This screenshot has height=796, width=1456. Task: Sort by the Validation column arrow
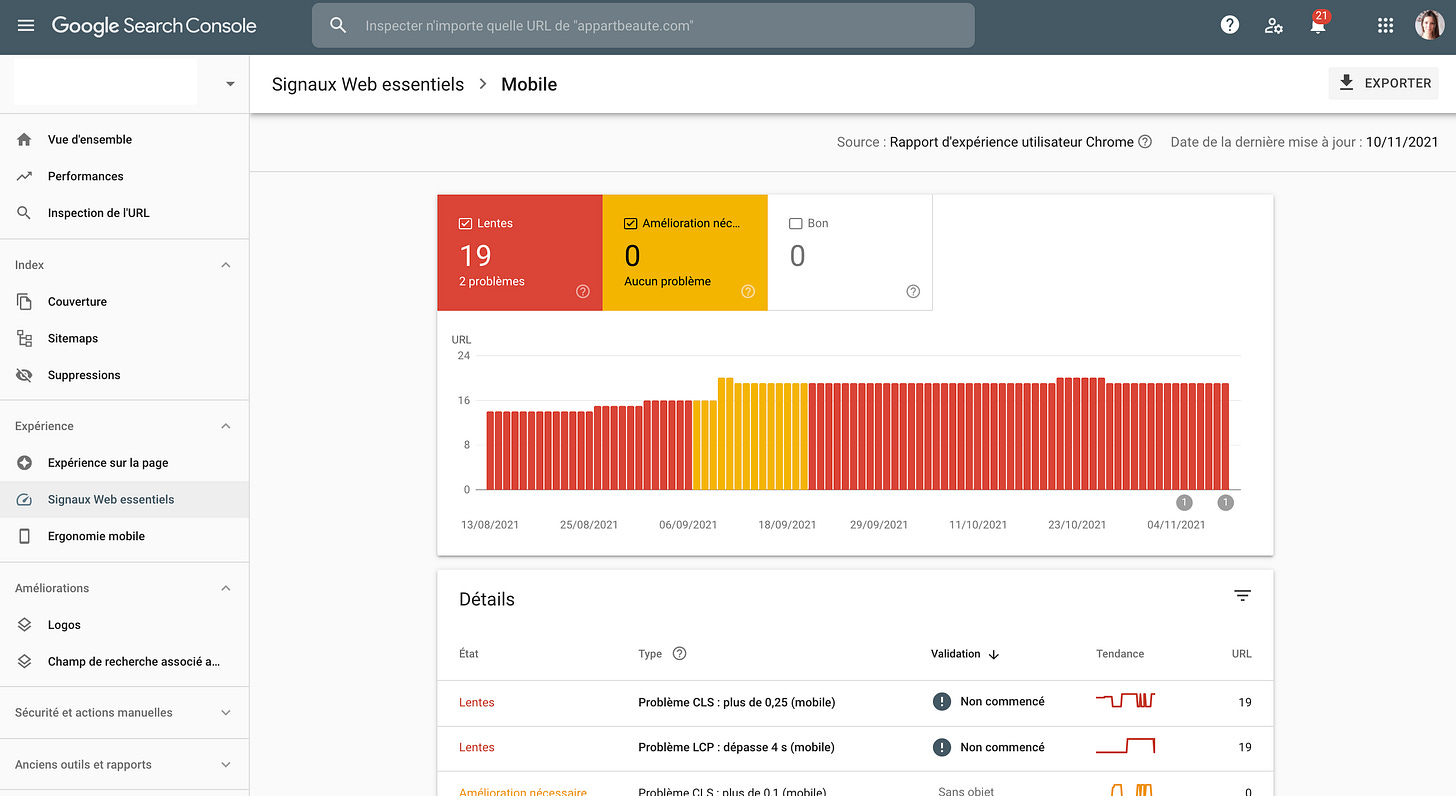(994, 654)
